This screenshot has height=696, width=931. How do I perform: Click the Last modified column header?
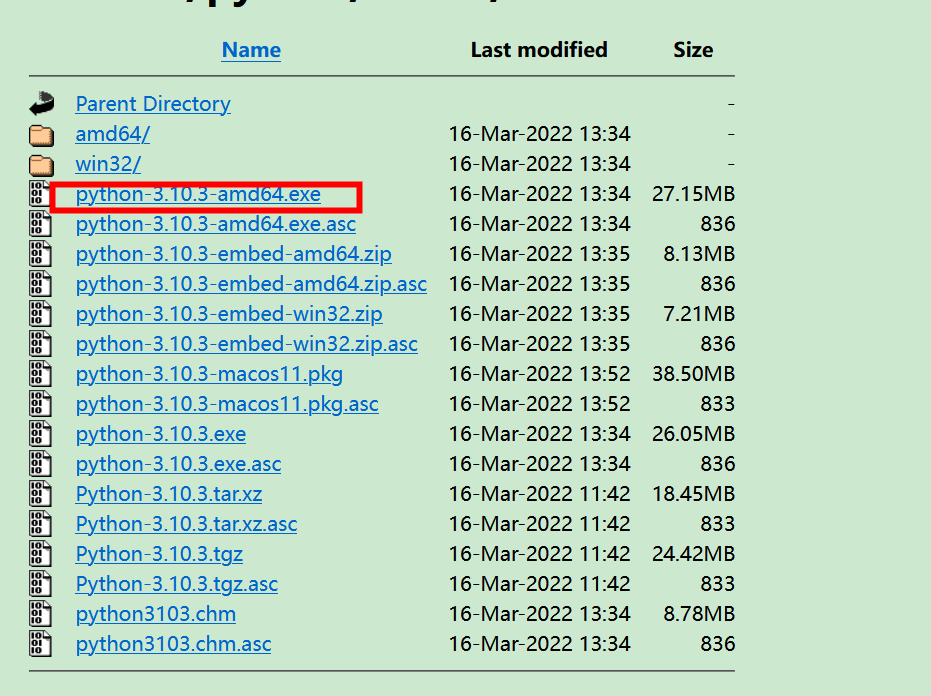click(x=539, y=50)
